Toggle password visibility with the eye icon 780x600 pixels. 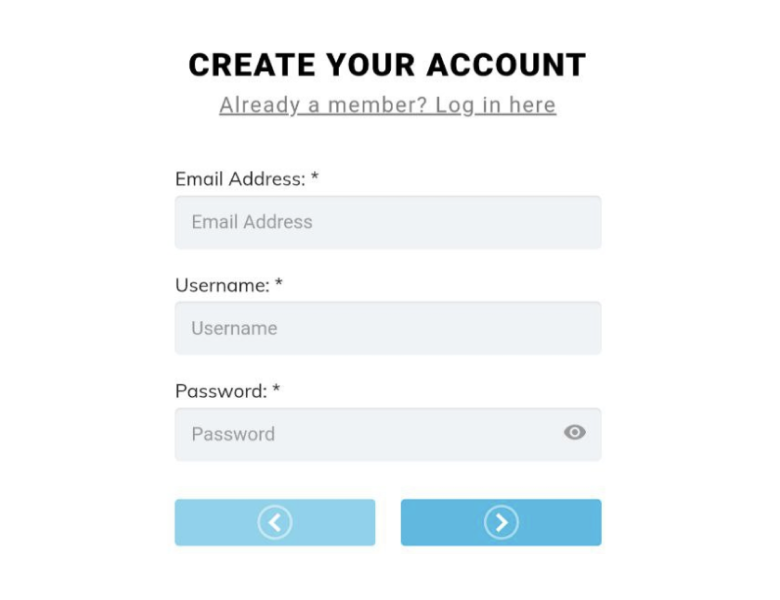[574, 433]
